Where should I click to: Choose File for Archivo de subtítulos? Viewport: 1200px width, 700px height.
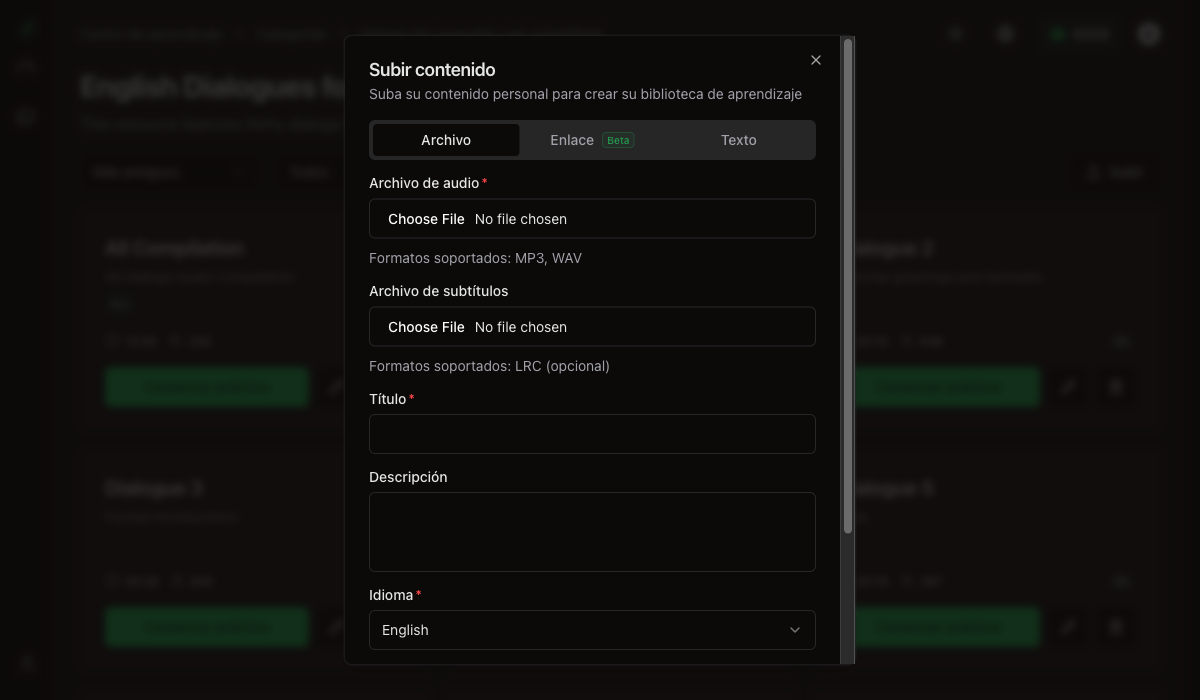(x=426, y=327)
